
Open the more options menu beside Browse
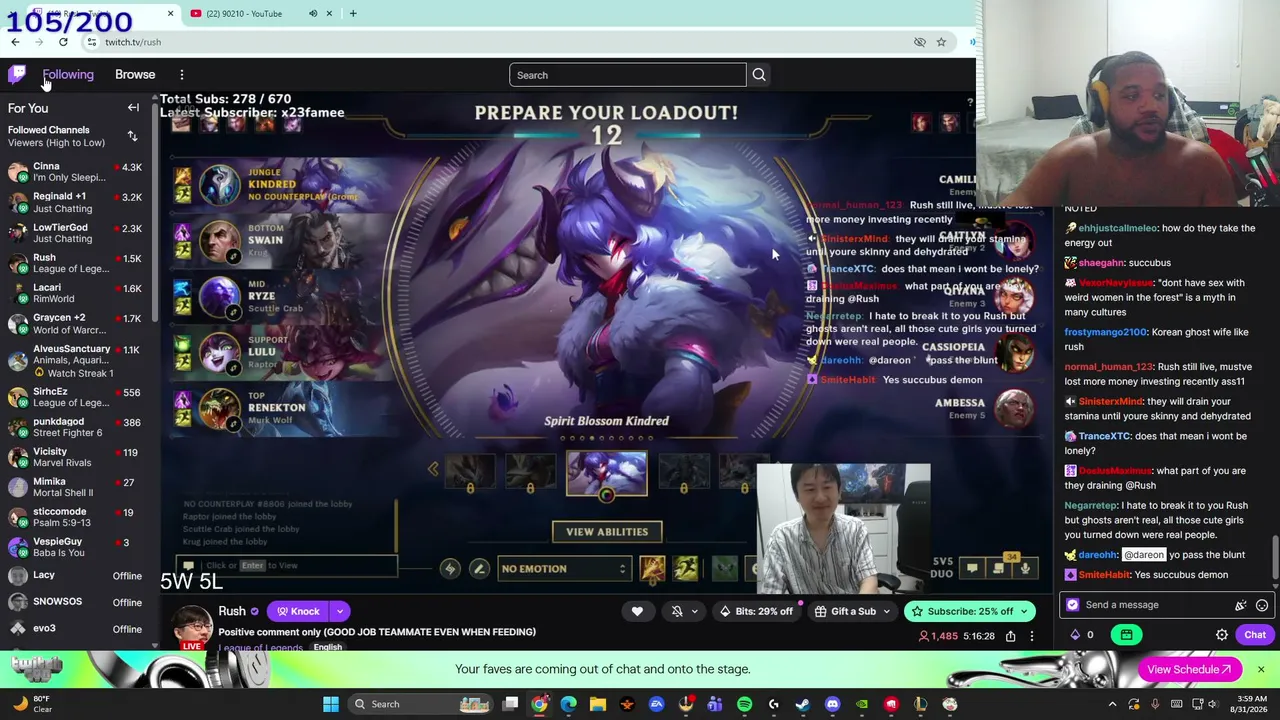(182, 75)
